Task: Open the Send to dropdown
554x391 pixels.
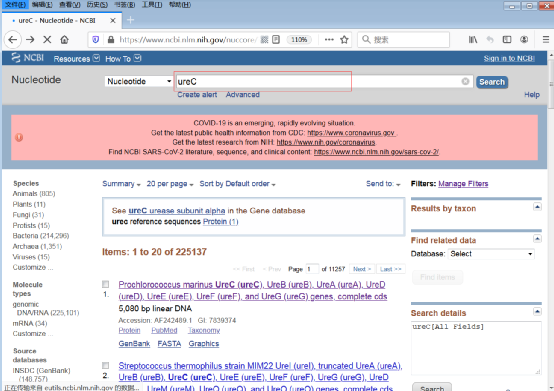Action: (x=383, y=184)
